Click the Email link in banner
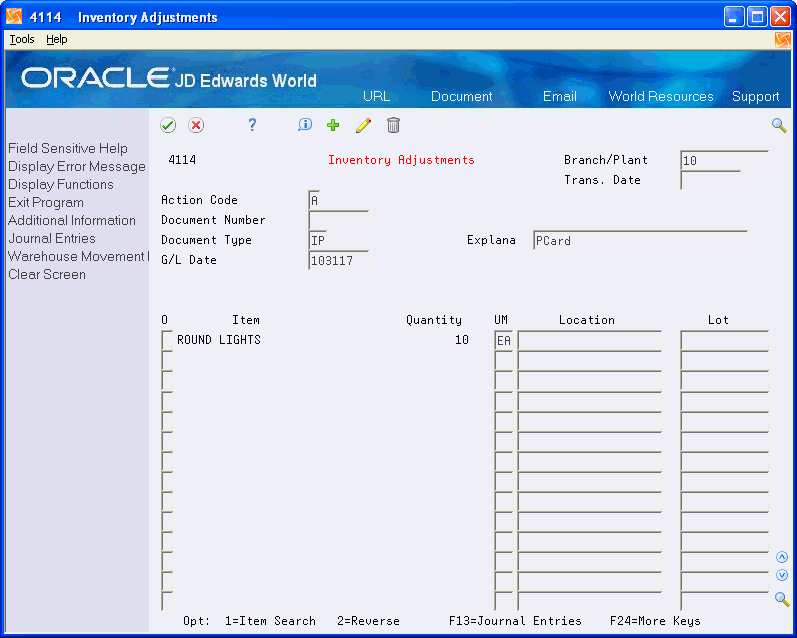The image size is (797, 638). [560, 96]
